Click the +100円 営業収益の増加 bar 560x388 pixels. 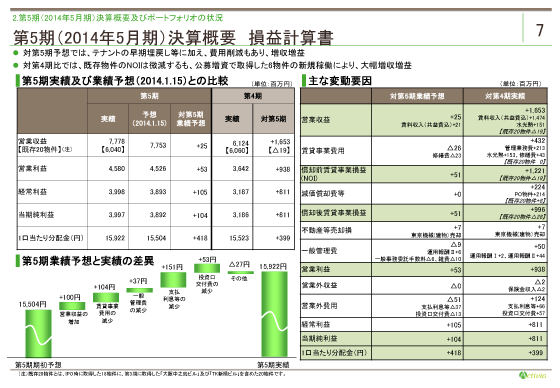point(72,306)
